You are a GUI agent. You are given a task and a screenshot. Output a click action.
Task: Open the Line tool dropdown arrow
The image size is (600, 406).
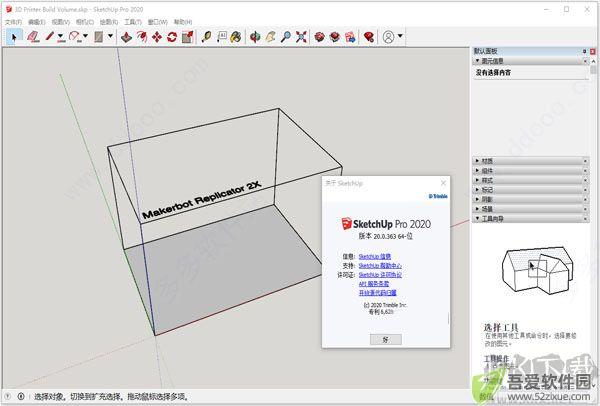(x=60, y=37)
